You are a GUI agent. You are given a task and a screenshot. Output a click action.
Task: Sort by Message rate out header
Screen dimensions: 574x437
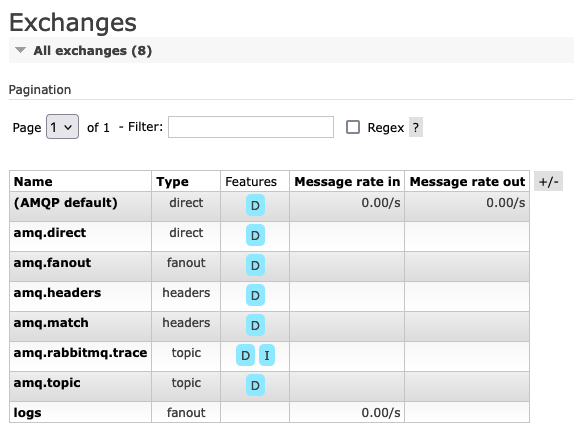coord(467,182)
